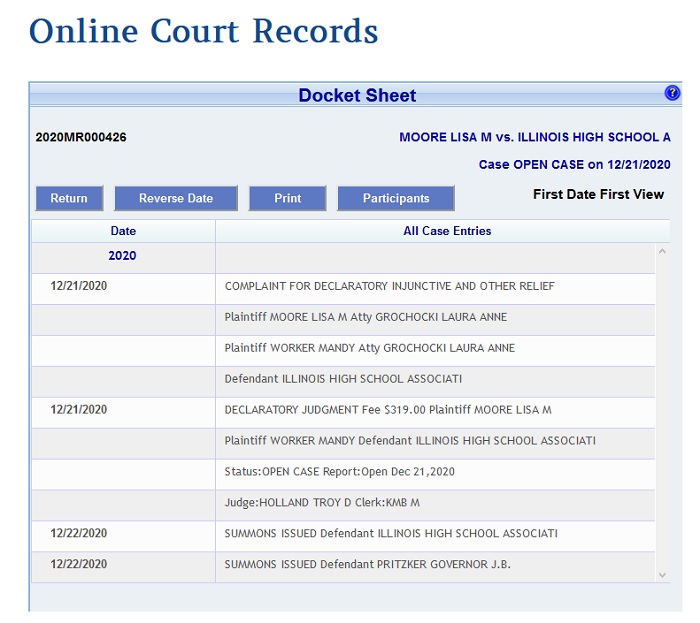Click the Return button

coord(69,198)
